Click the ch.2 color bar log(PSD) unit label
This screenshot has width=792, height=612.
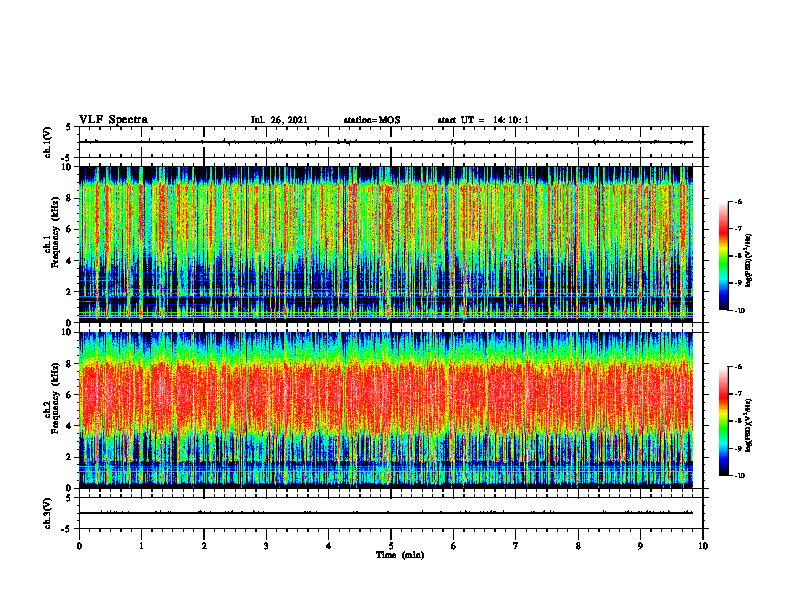(x=750, y=426)
